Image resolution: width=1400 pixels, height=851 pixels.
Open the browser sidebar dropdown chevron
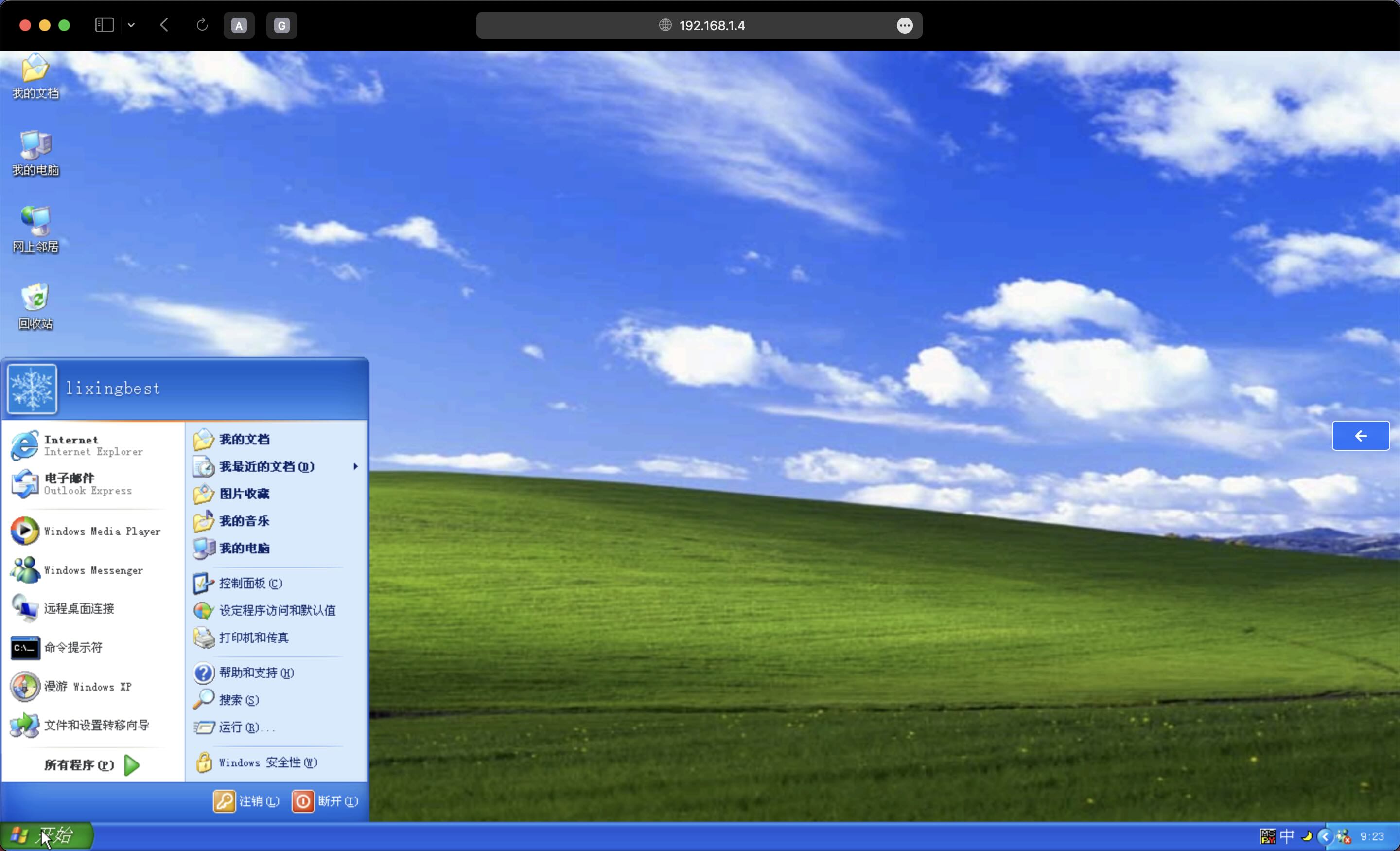[x=131, y=25]
